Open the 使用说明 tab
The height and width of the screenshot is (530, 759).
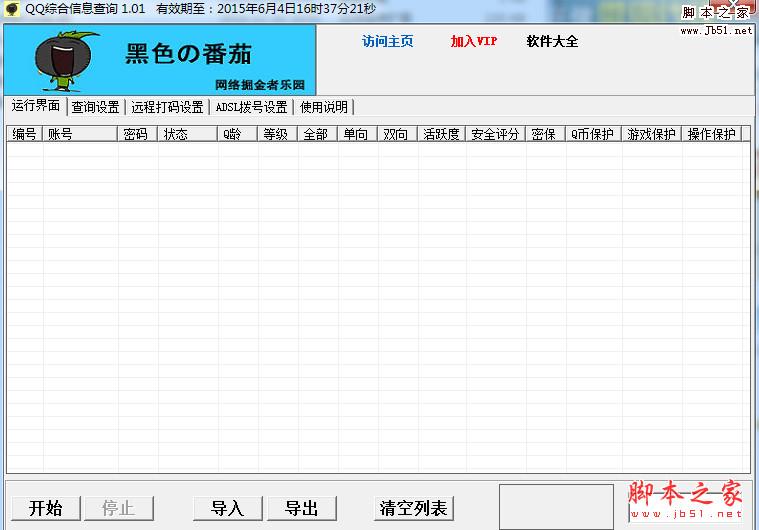pos(323,107)
